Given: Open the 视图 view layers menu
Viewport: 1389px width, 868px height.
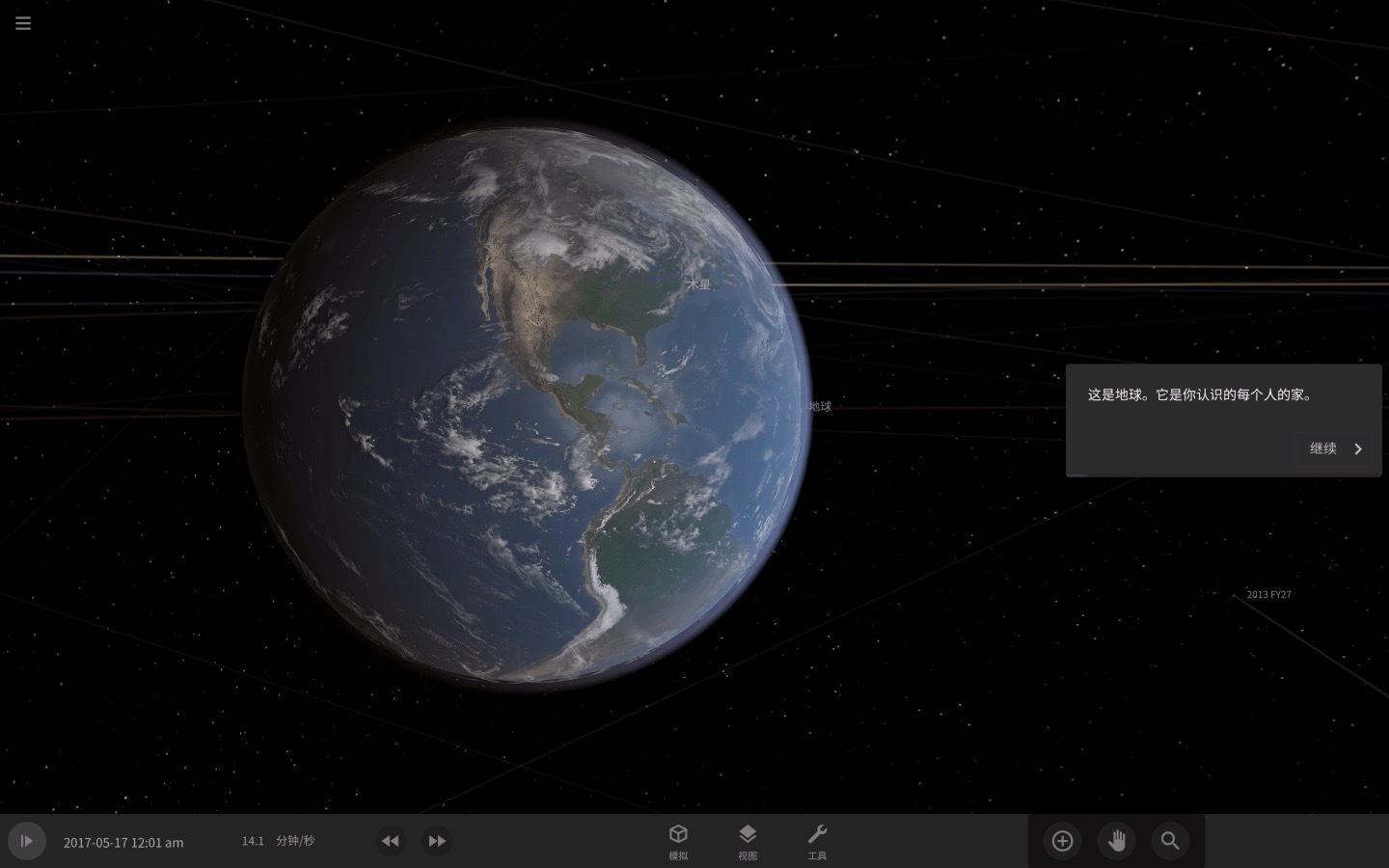Looking at the screenshot, I should [748, 841].
